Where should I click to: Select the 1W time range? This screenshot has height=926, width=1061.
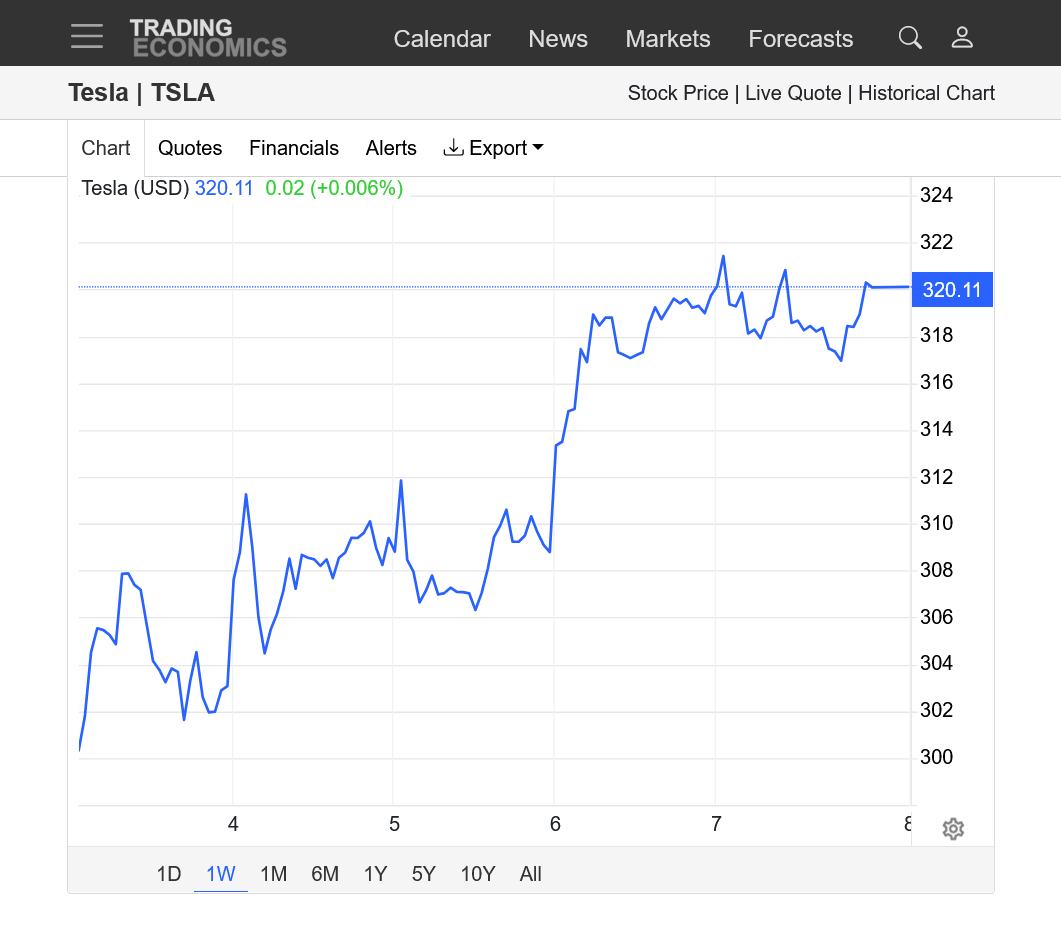[221, 874]
